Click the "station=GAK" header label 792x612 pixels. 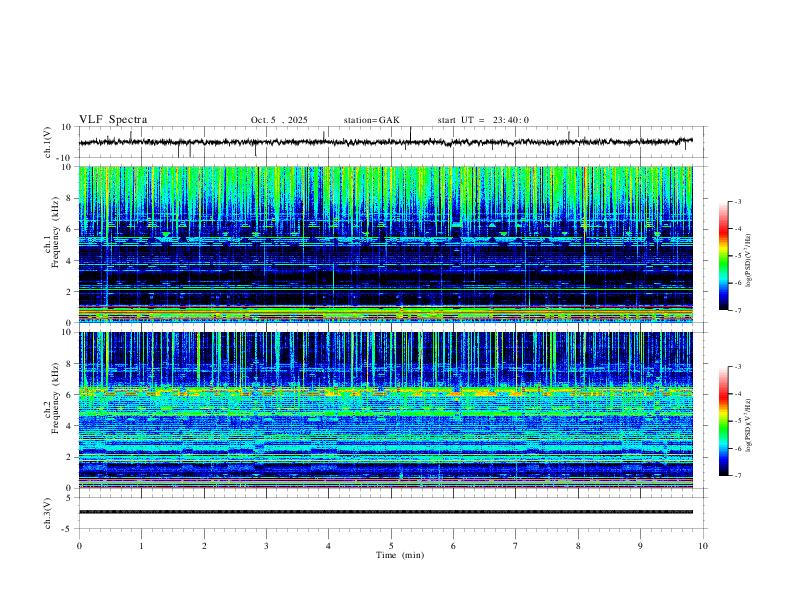[x=371, y=120]
